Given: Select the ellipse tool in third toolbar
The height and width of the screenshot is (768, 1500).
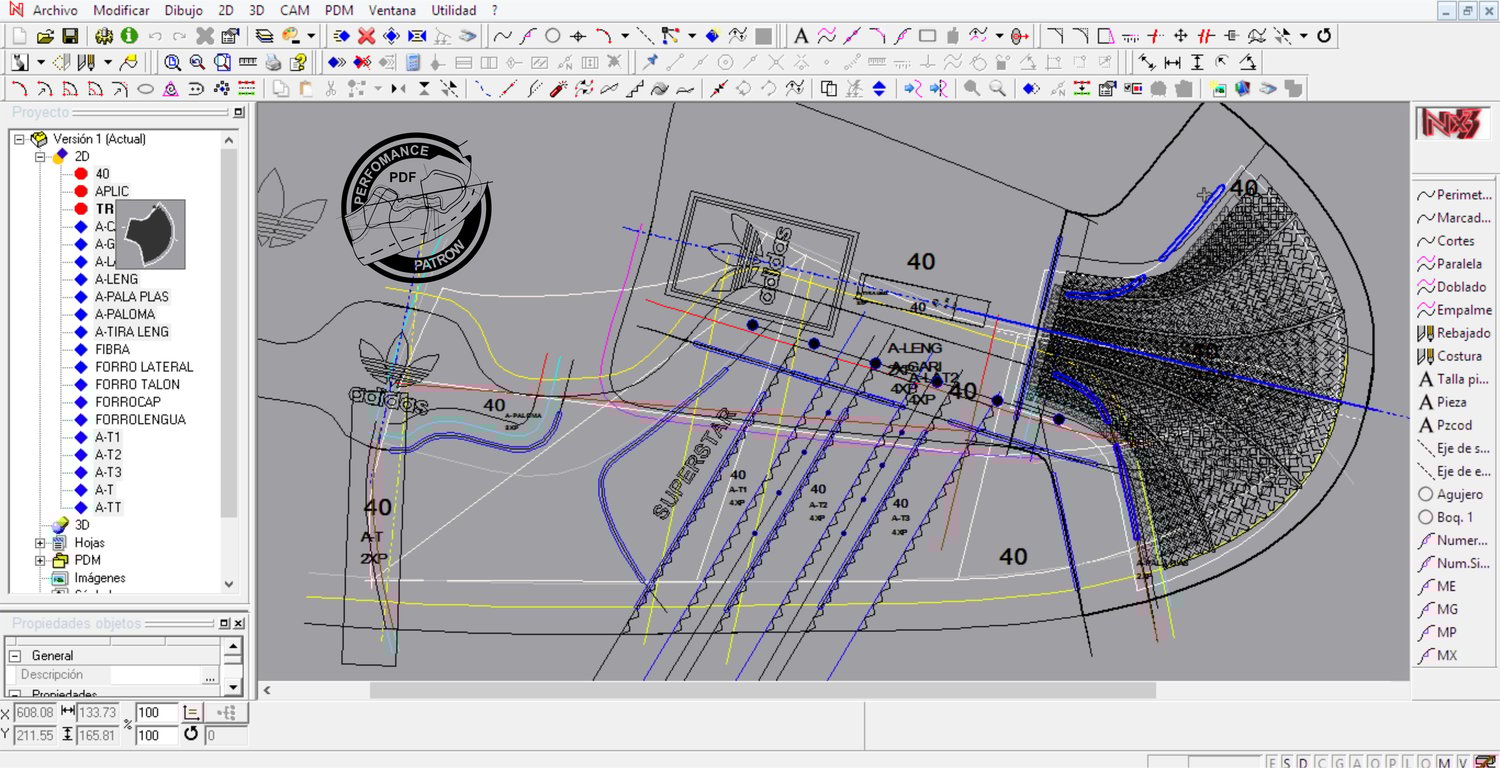Looking at the screenshot, I should [x=145, y=89].
